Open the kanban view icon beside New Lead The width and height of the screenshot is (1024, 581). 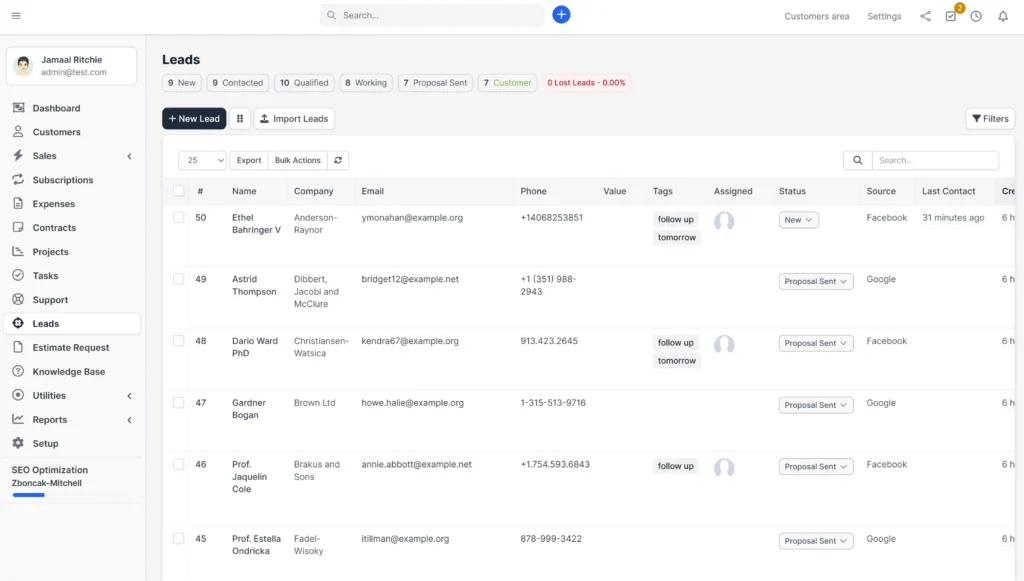click(x=239, y=118)
